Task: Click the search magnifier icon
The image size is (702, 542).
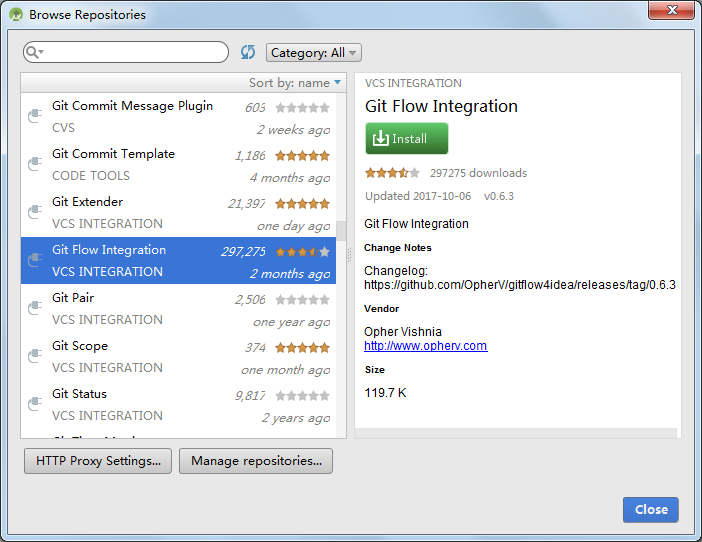Action: [x=32, y=52]
